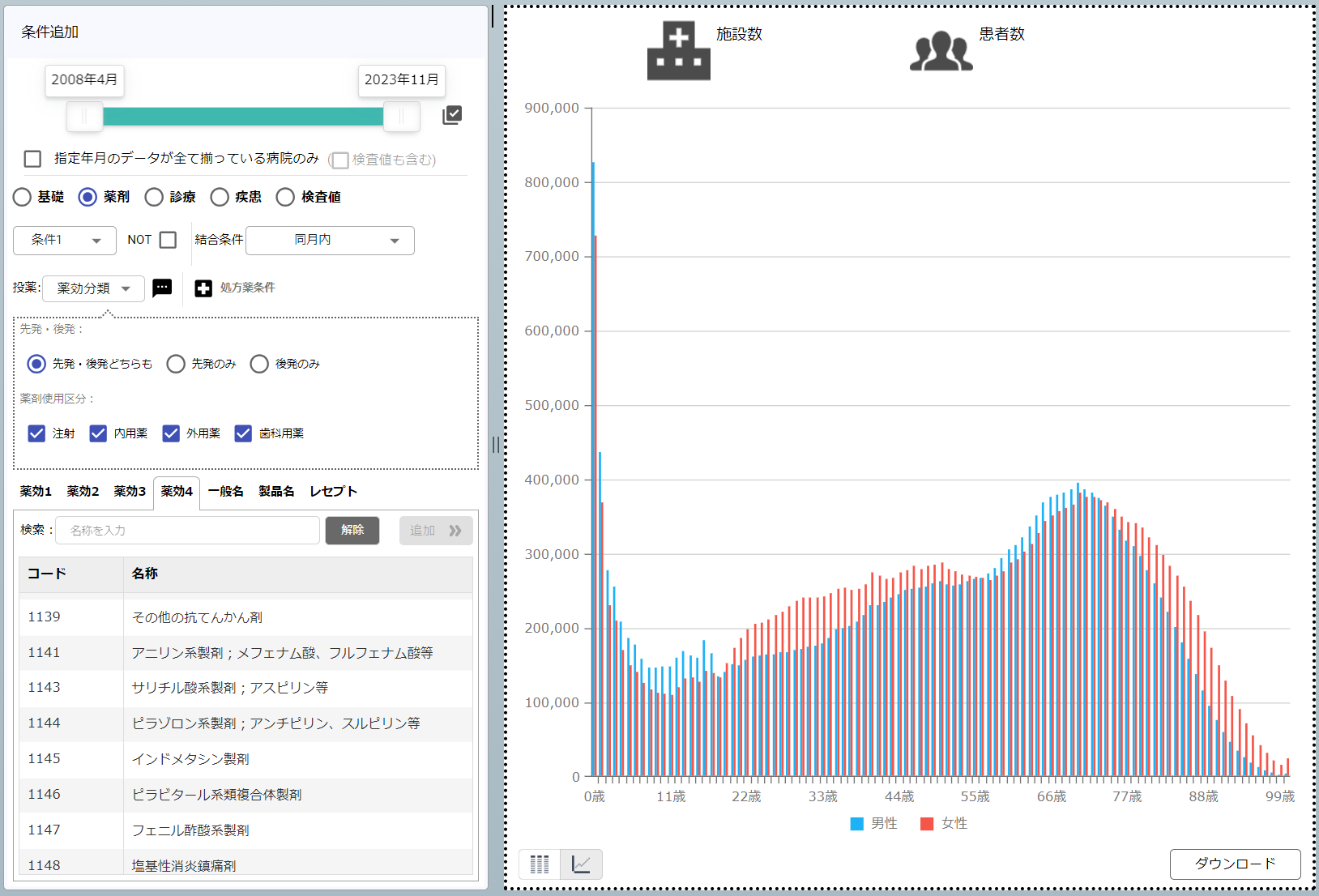The height and width of the screenshot is (896, 1319).
Task: Click the 男性 legend label
Action: 884,824
